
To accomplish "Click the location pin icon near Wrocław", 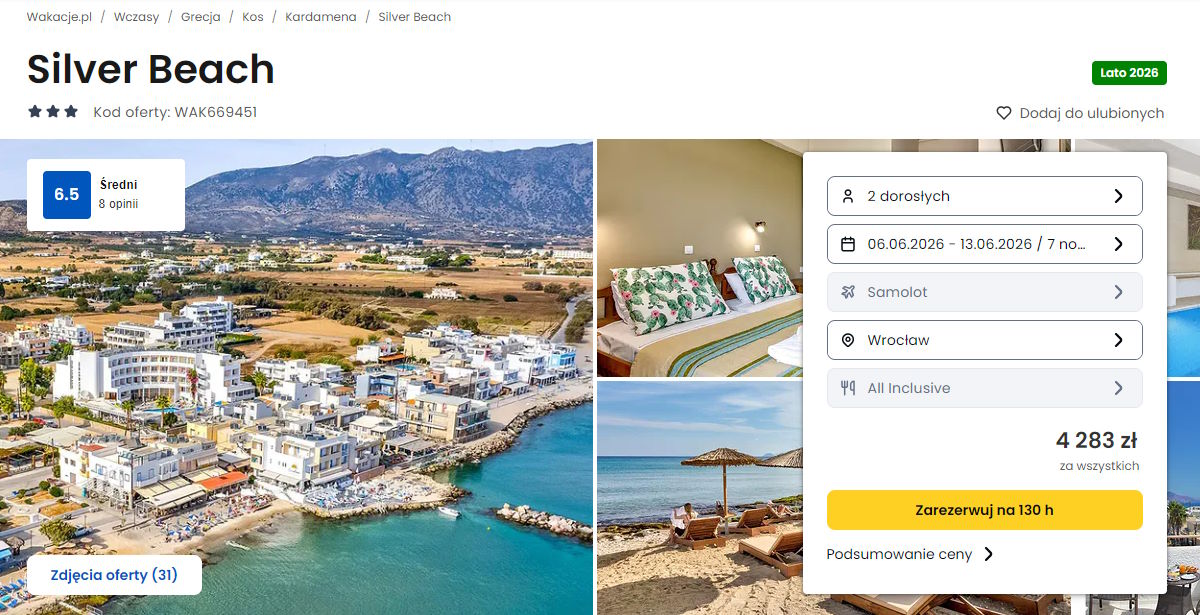I will [x=848, y=340].
